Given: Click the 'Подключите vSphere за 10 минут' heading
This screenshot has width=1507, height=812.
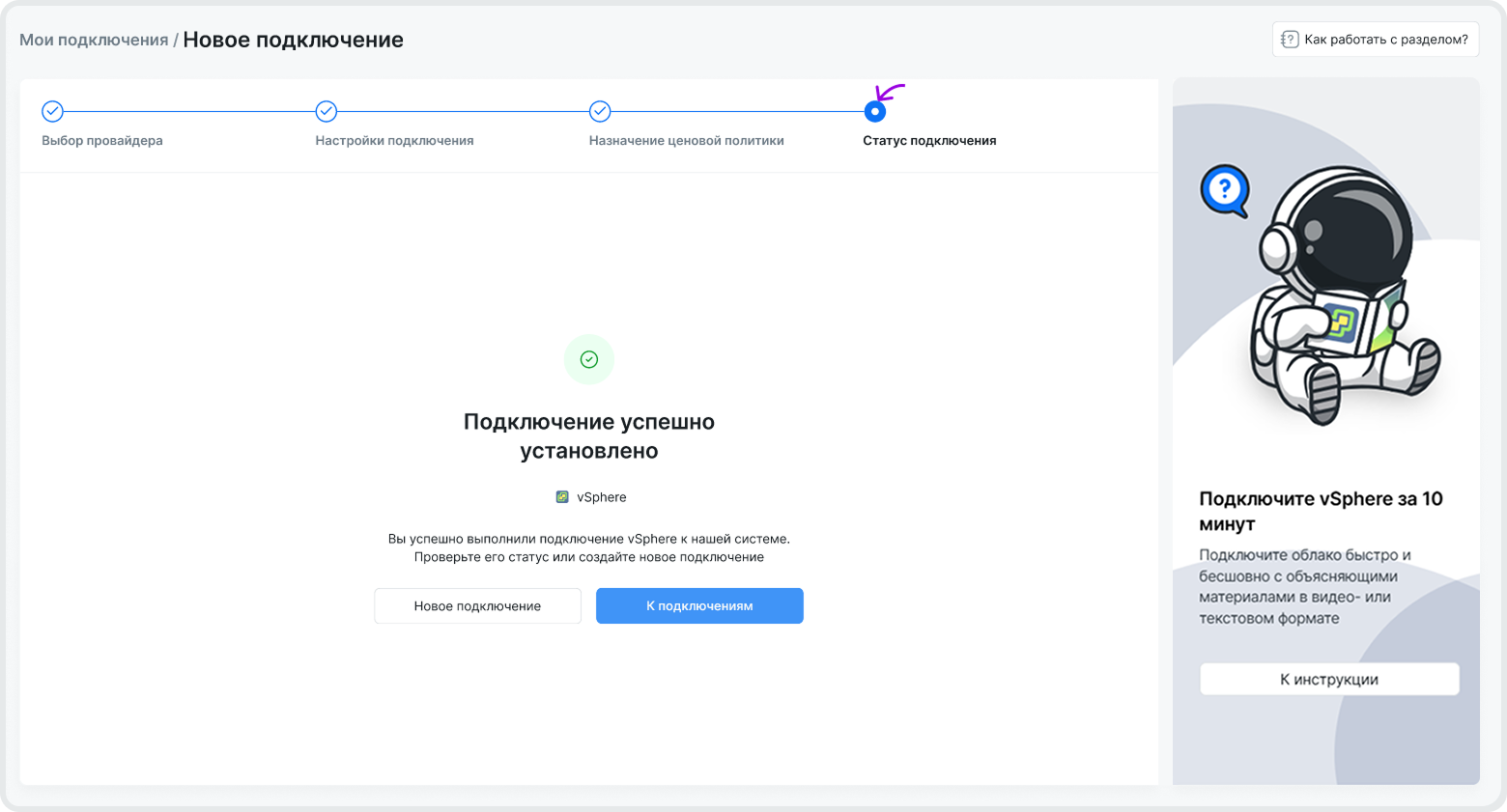Looking at the screenshot, I should (1321, 511).
